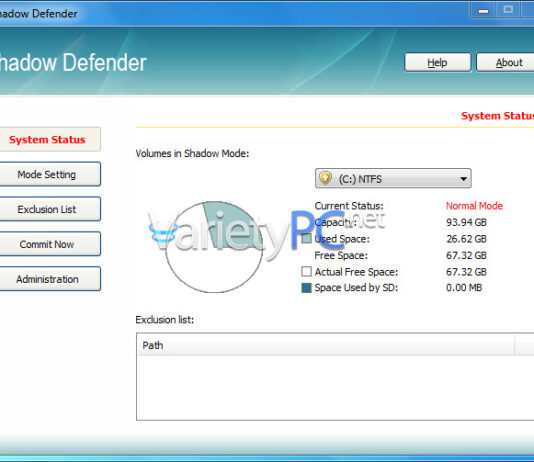This screenshot has height=462, width=534.
Task: Click the Normal Mode status text
Action: (474, 206)
